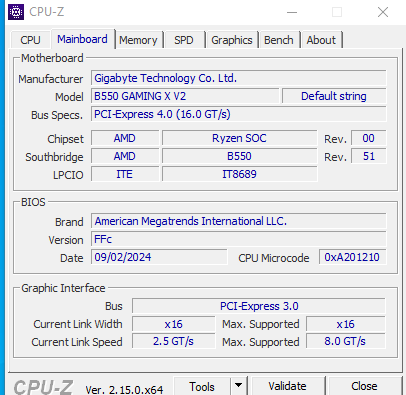Select BIOS brand American Megatrends International LLC.
406x395 pixels.
(x=239, y=221)
